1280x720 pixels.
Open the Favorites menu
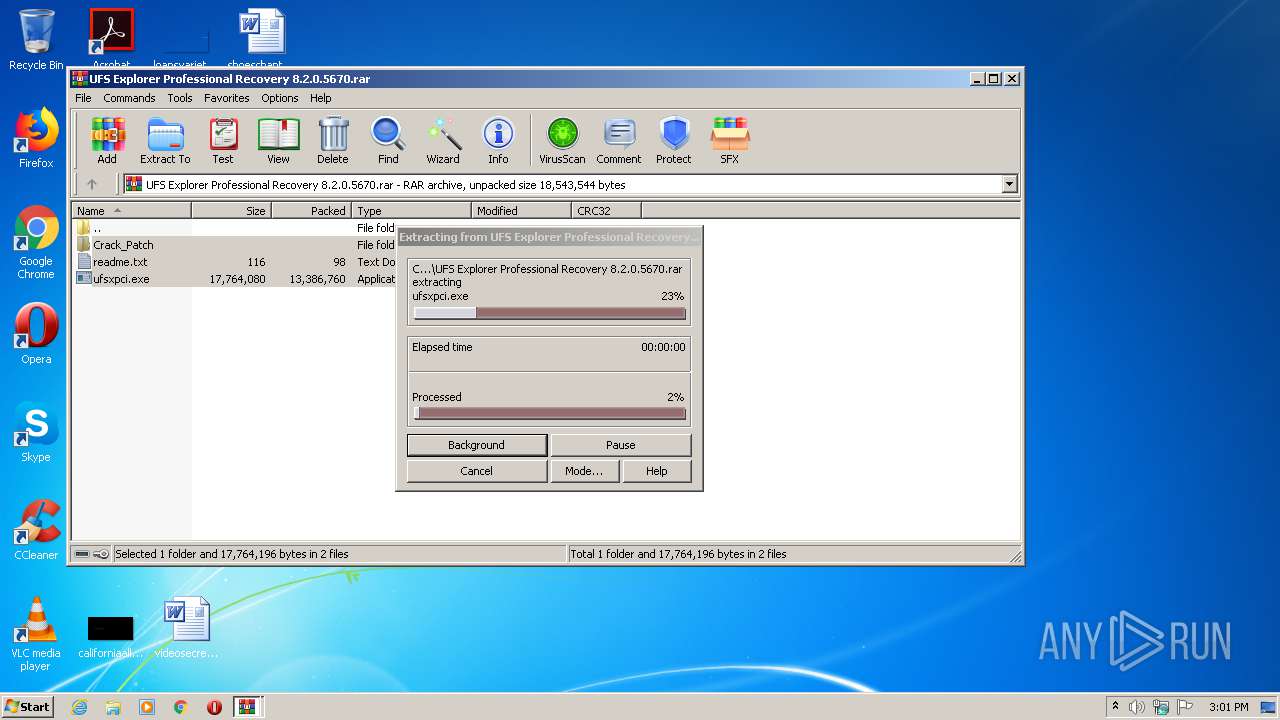coord(227,98)
